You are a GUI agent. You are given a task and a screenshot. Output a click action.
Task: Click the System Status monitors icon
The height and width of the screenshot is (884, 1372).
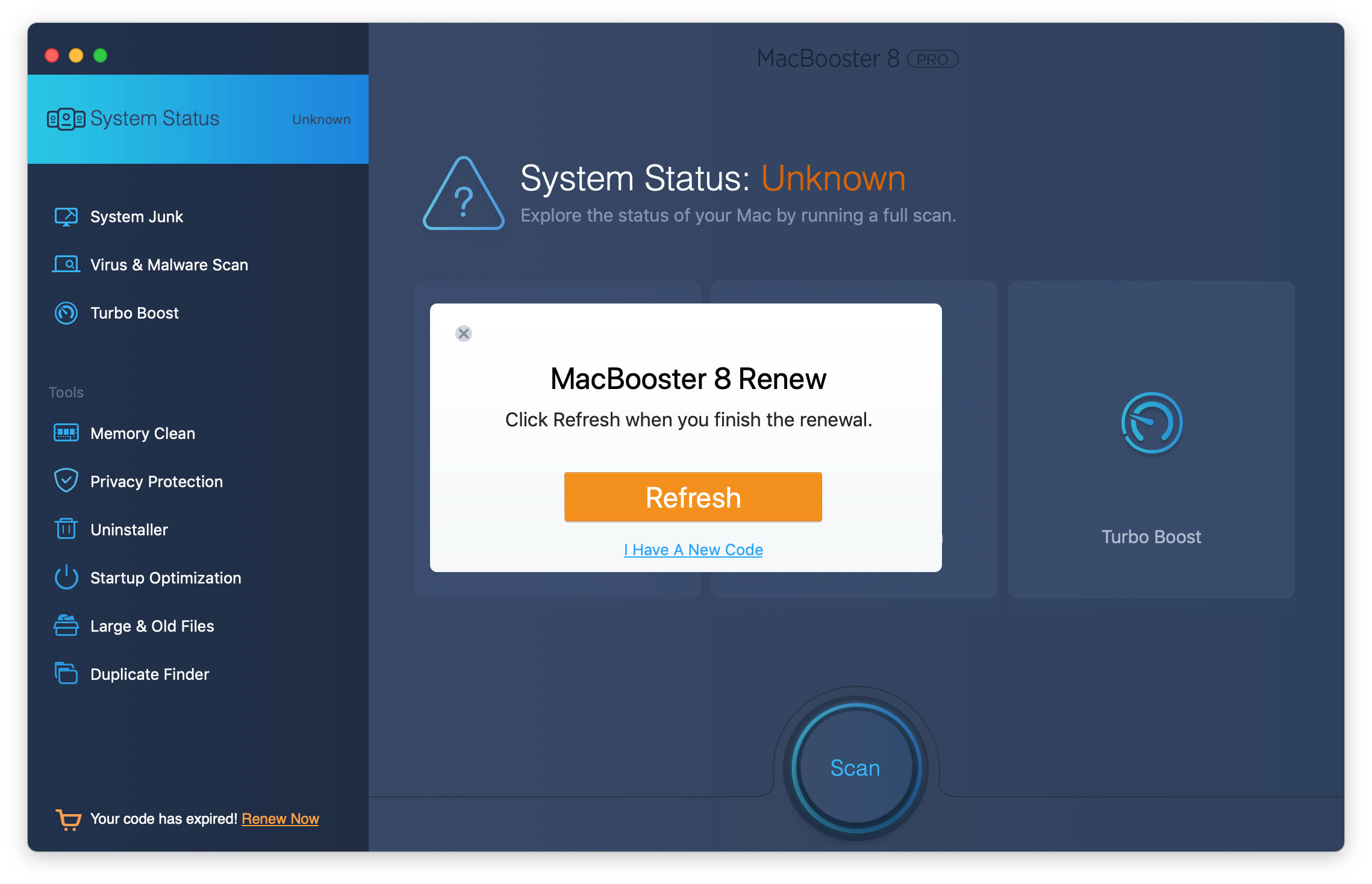point(66,119)
